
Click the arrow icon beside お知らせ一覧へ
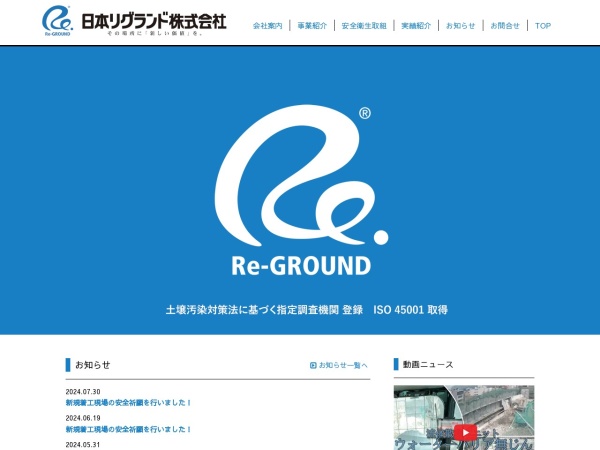pos(313,365)
